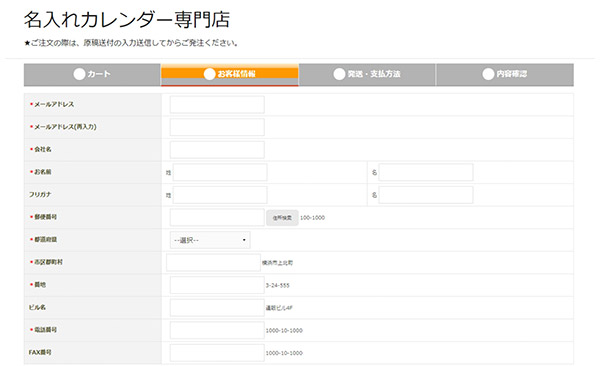Select the フリガナ 名 input field

[x=426, y=195]
